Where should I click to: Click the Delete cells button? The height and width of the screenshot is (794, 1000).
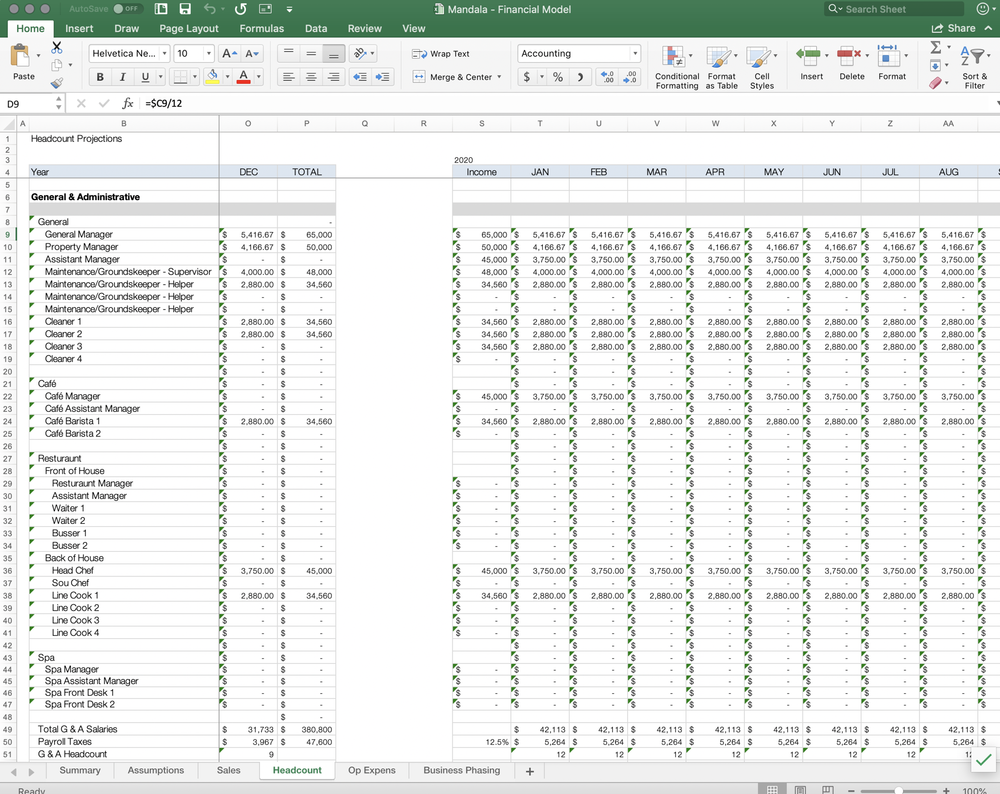tap(851, 62)
